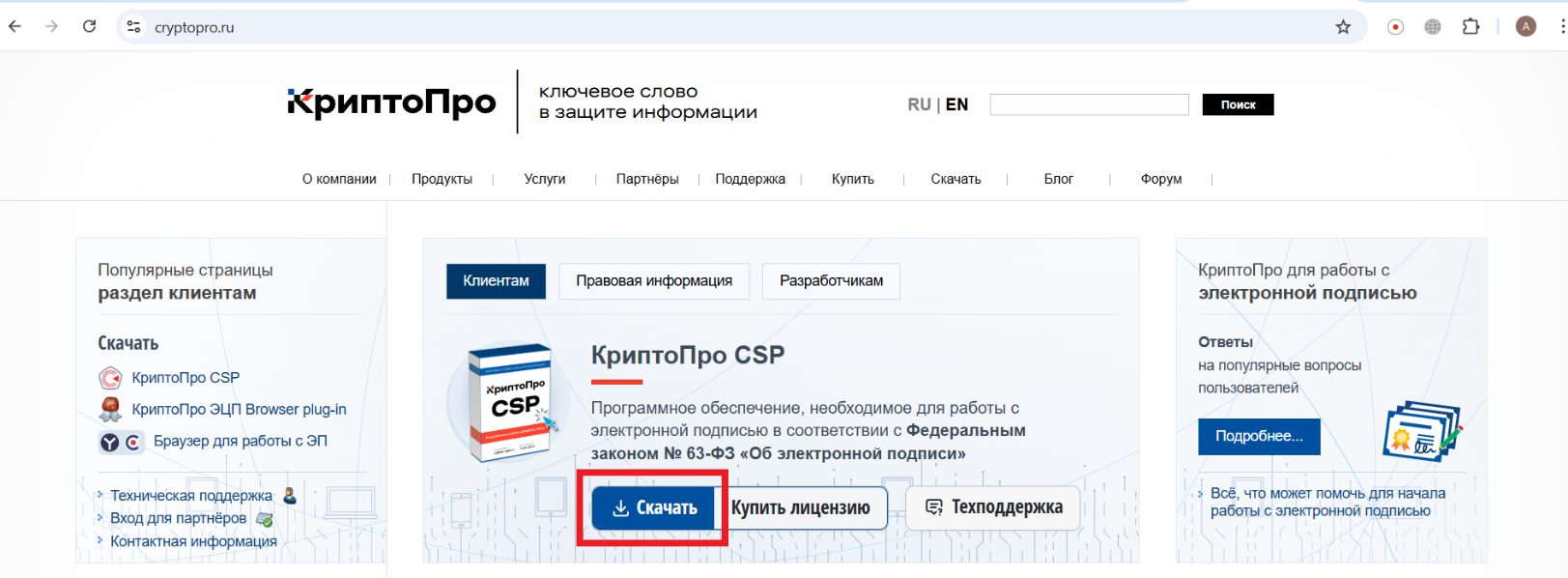Click the CSP product box image

click(510, 403)
